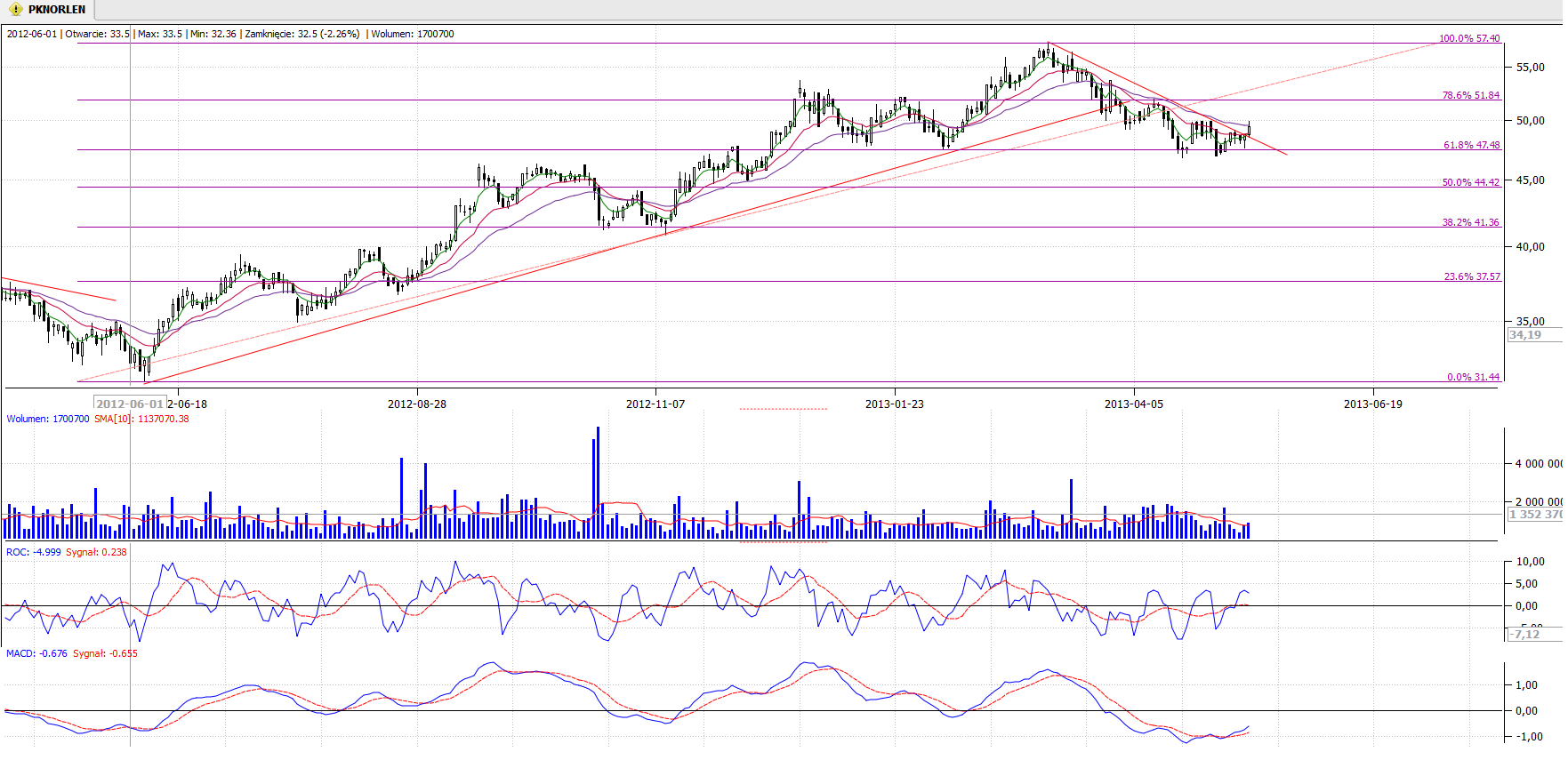Click the 38.2% 41.36 Fibonacci level label
The width and height of the screenshot is (1568, 760).
[1471, 222]
